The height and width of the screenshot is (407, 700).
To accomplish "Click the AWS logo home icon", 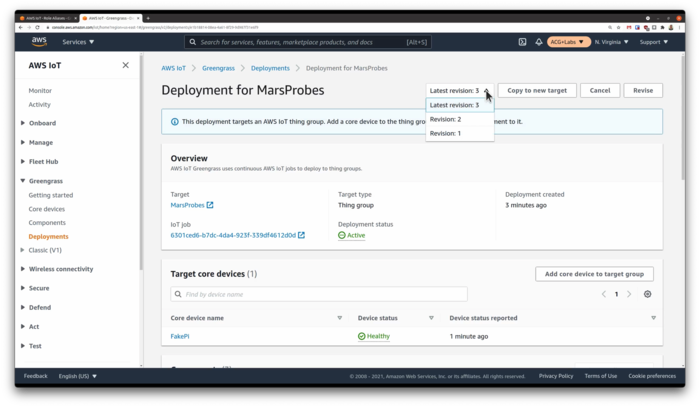I will (x=39, y=41).
